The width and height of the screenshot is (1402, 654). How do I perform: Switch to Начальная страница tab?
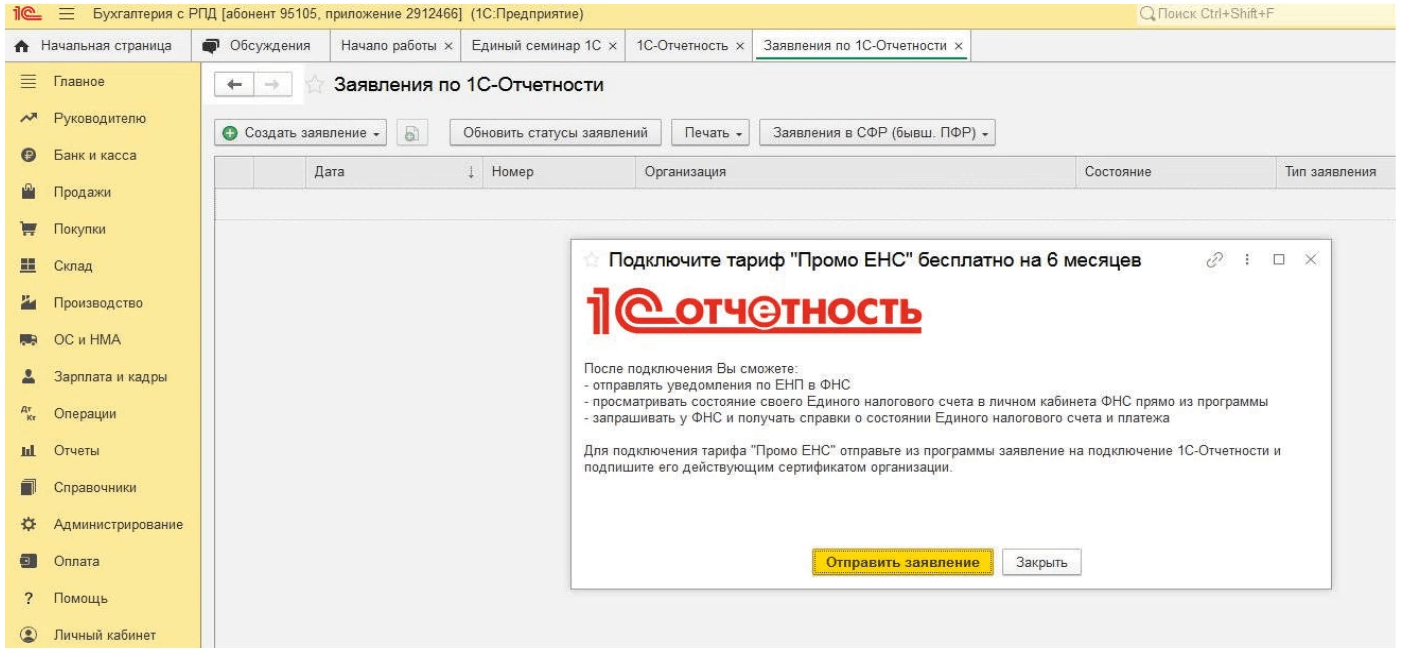pos(96,46)
